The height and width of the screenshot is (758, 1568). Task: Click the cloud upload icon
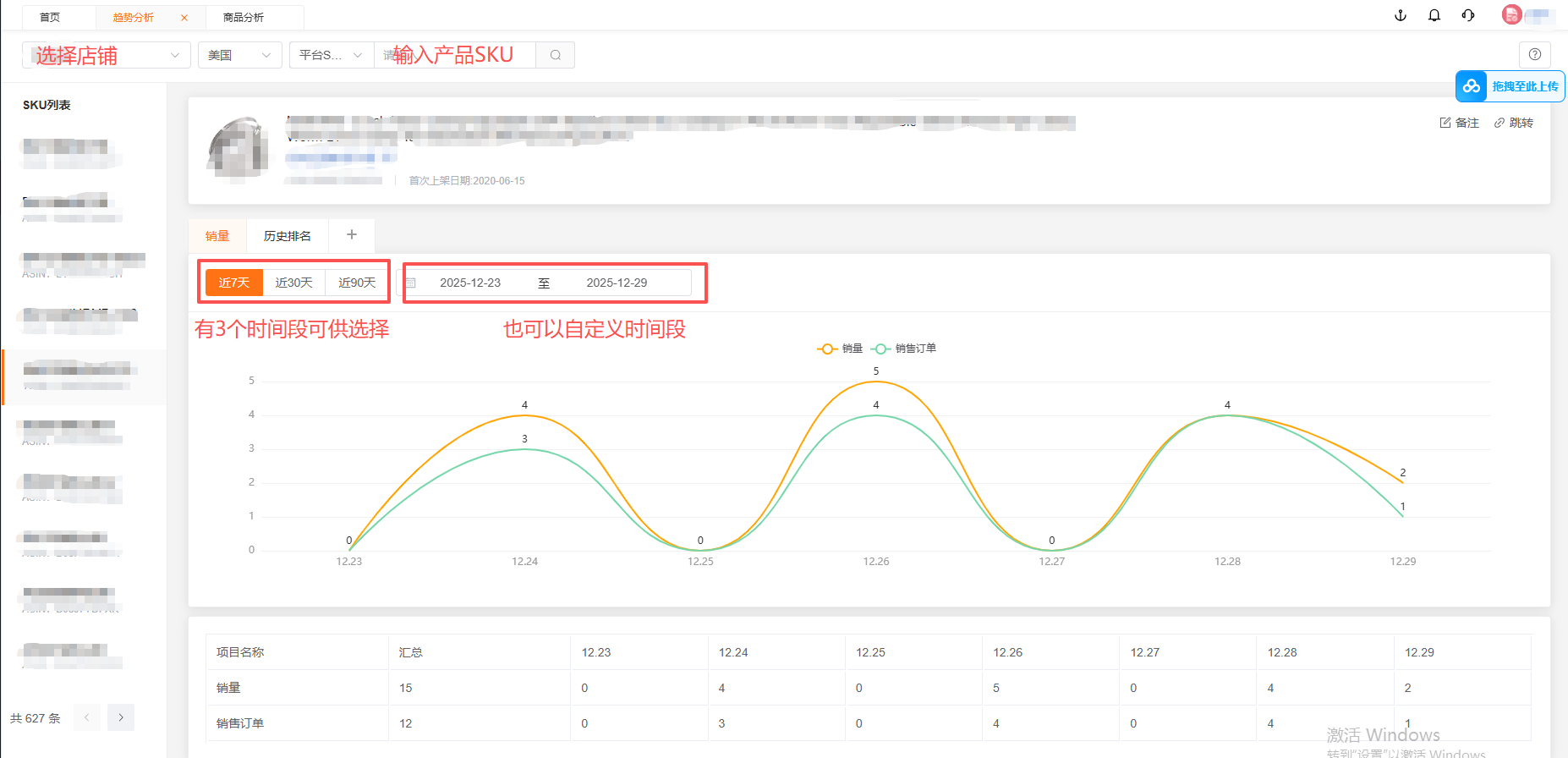click(x=1472, y=86)
